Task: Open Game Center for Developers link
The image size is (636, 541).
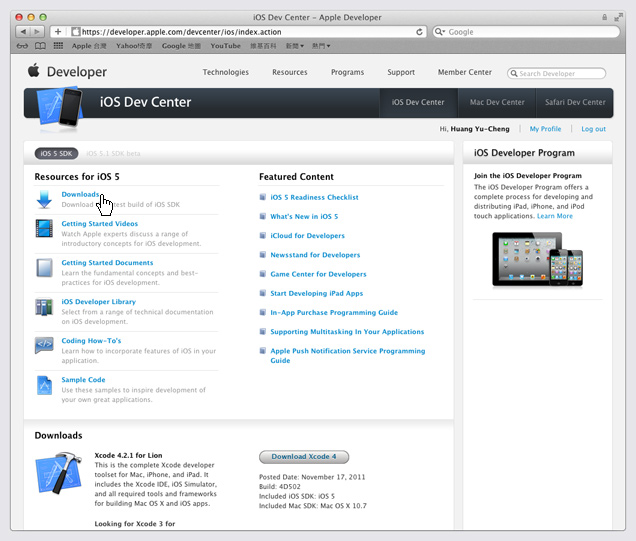Action: (x=318, y=274)
